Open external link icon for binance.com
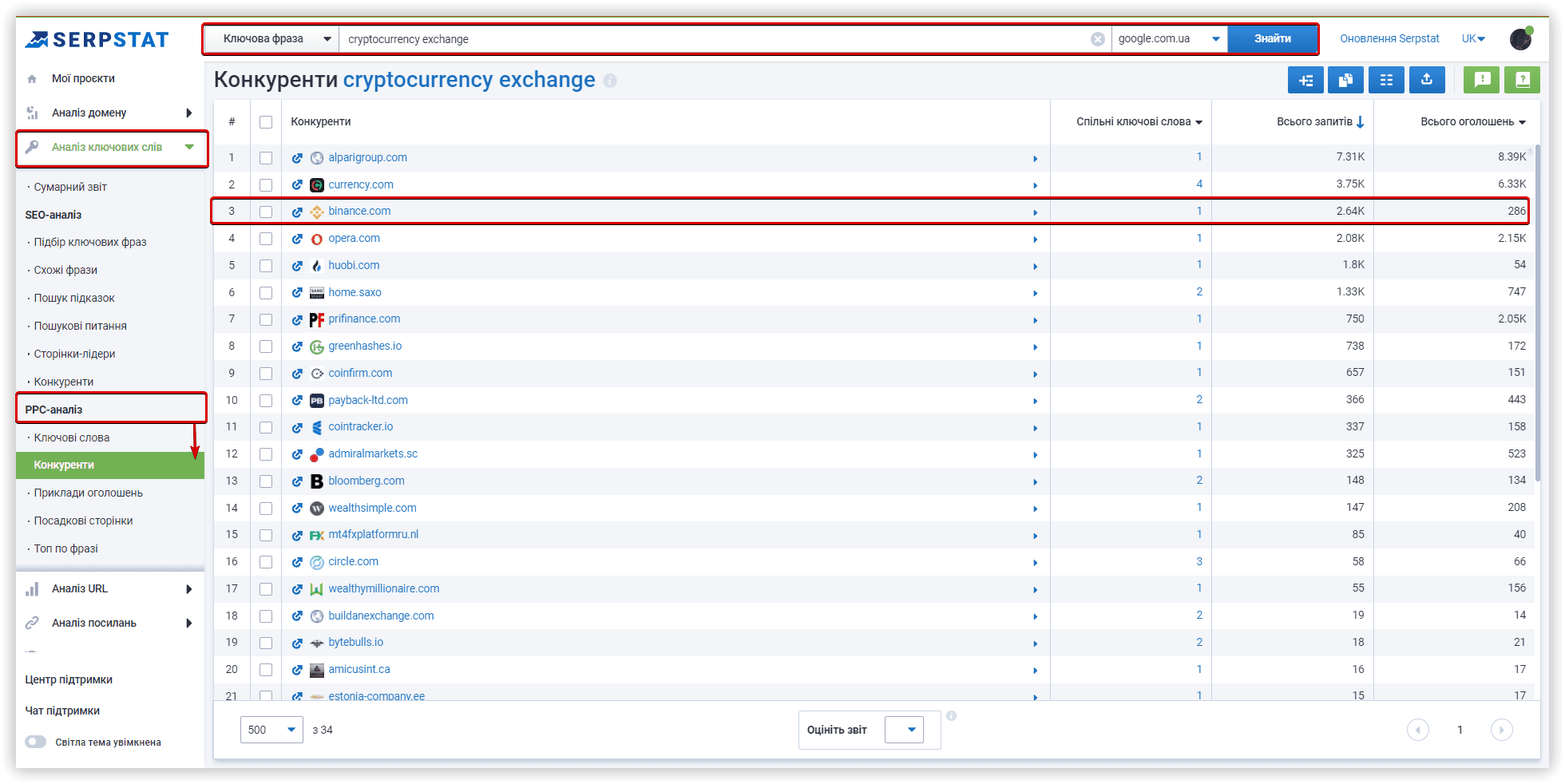Screen dimensions: 1565x784 coord(297,212)
